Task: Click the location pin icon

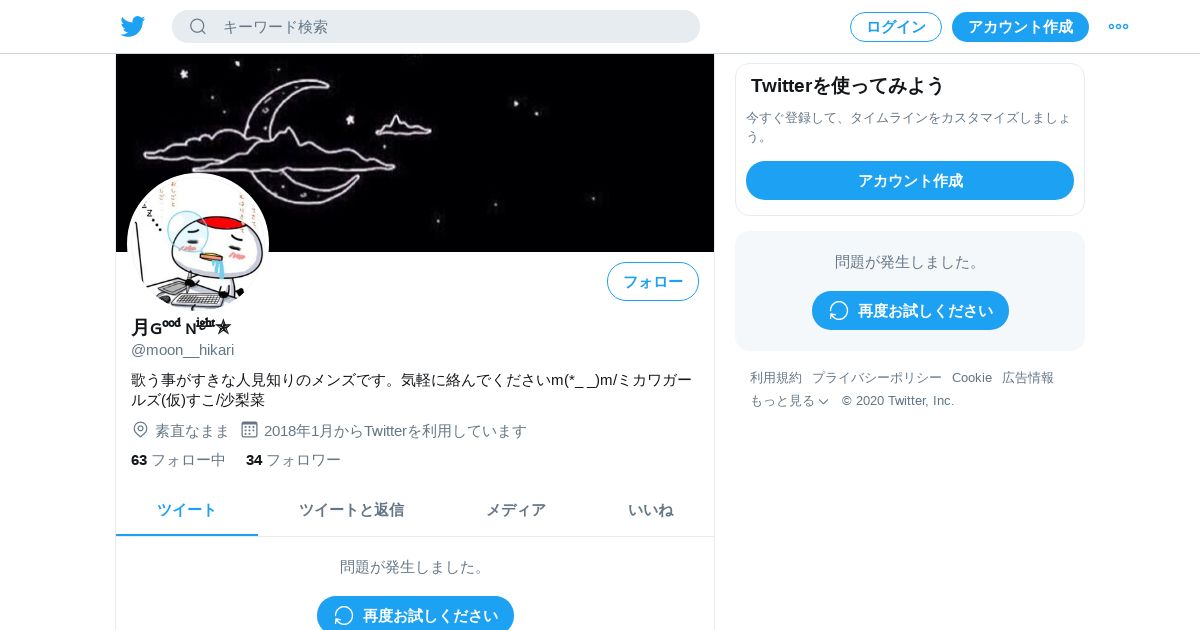Action: click(140, 430)
